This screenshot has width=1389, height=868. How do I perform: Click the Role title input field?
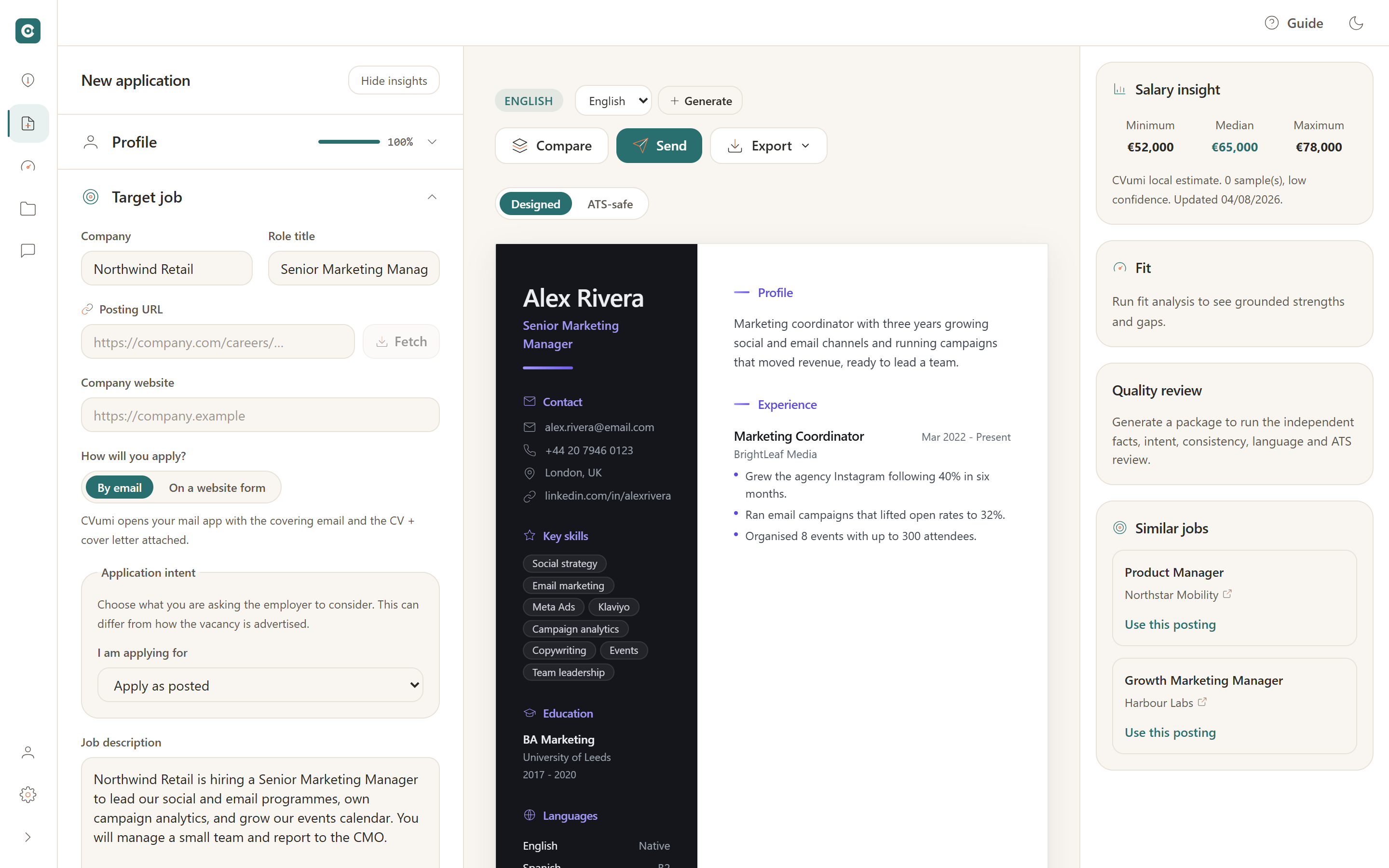coord(354,268)
